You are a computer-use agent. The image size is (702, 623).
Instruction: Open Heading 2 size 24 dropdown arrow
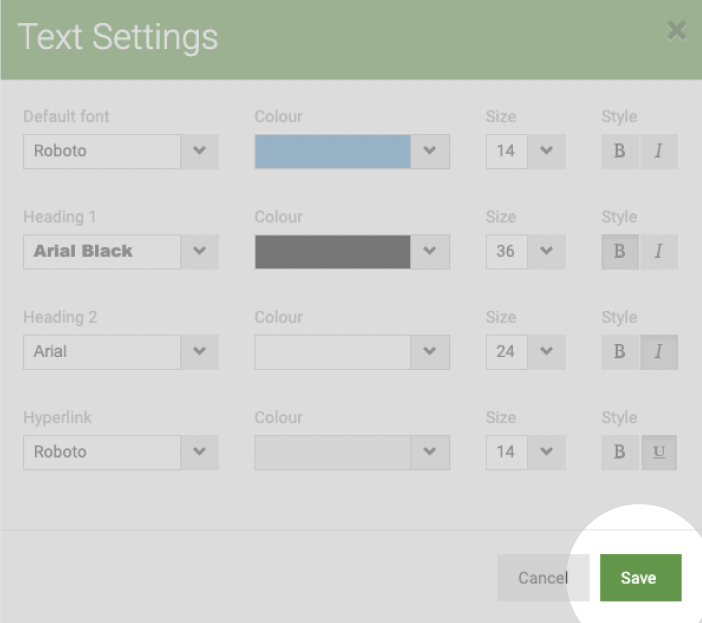(x=547, y=352)
